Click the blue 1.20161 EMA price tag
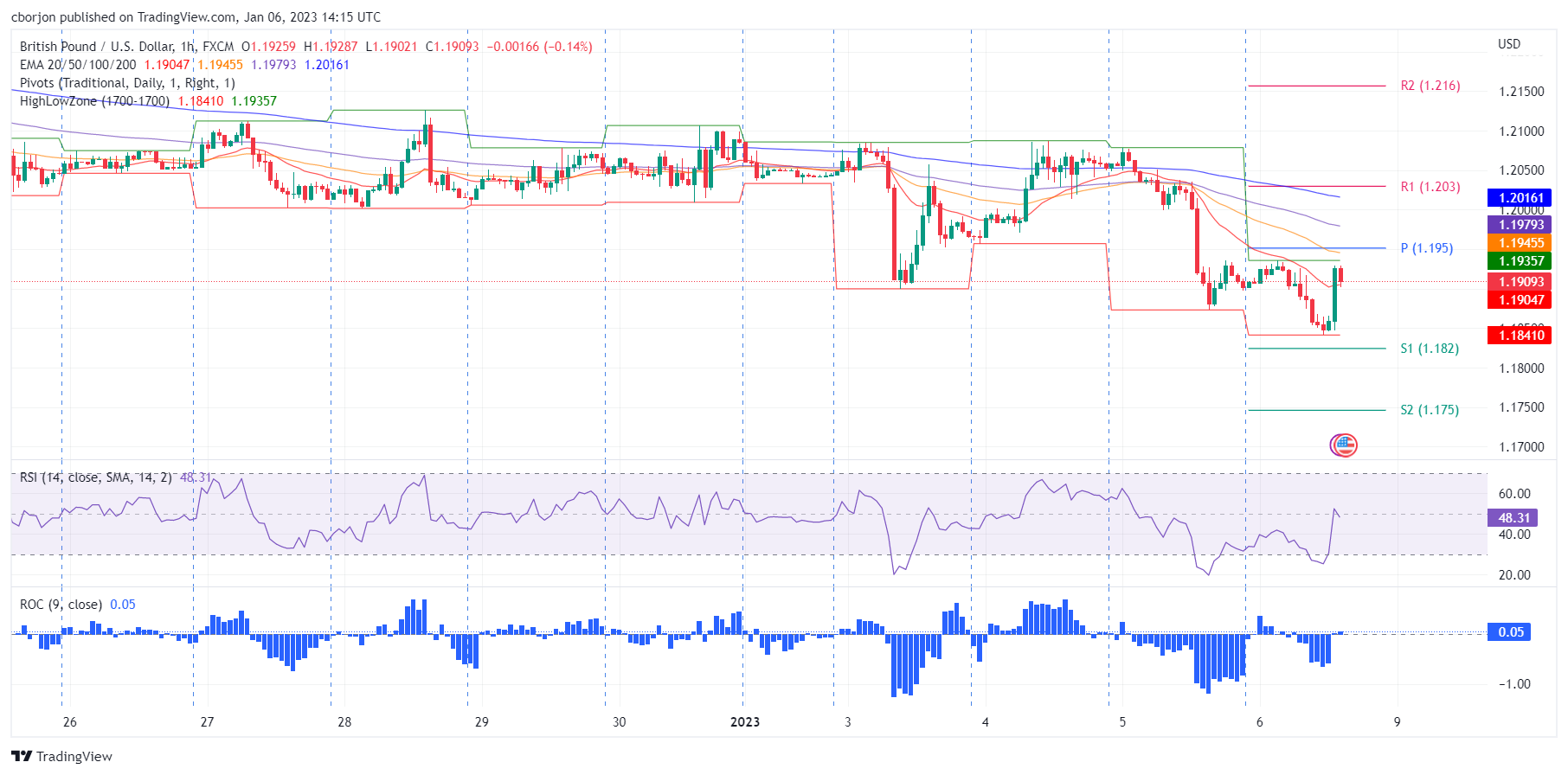This screenshot has height=775, width=1568. (x=1520, y=198)
